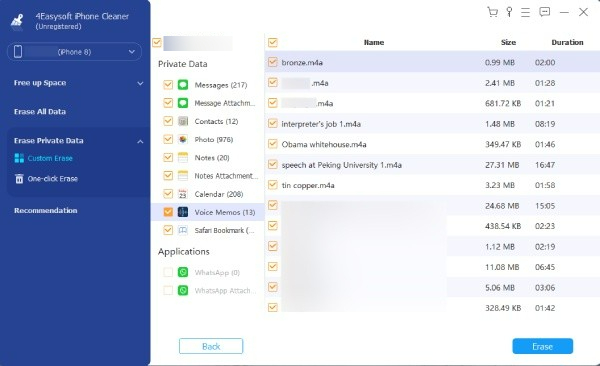
Task: Uncheck the file checkbox in the 5.06 MB row
Action: [x=272, y=287]
